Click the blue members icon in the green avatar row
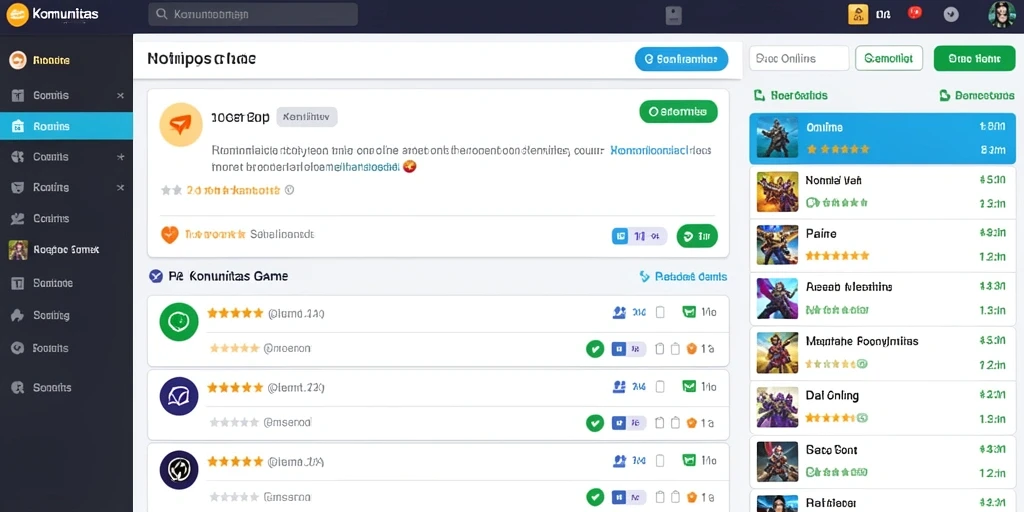The width and height of the screenshot is (1024, 512). click(620, 313)
